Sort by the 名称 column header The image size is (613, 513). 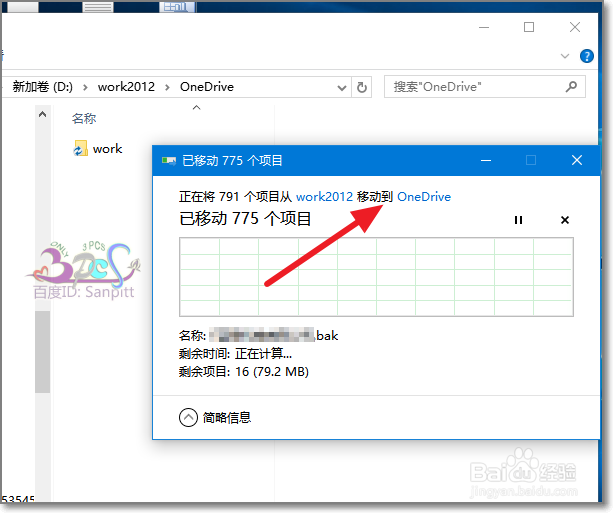click(84, 118)
